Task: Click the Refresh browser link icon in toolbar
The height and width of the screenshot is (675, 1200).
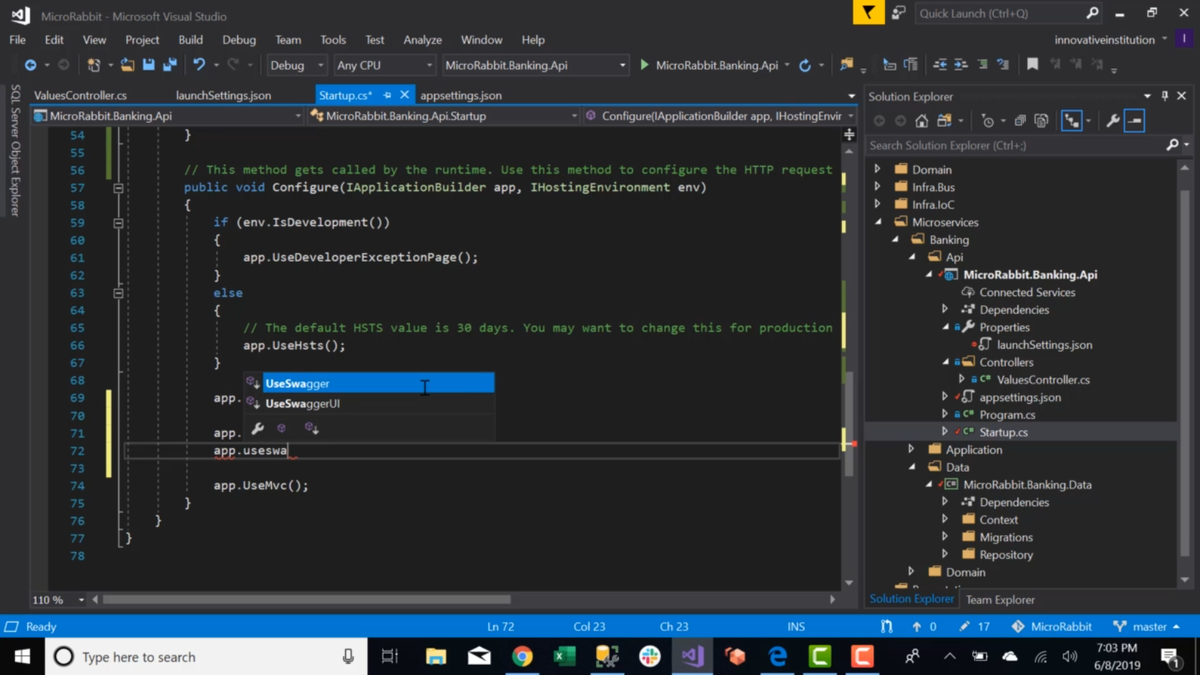Action: (x=805, y=65)
